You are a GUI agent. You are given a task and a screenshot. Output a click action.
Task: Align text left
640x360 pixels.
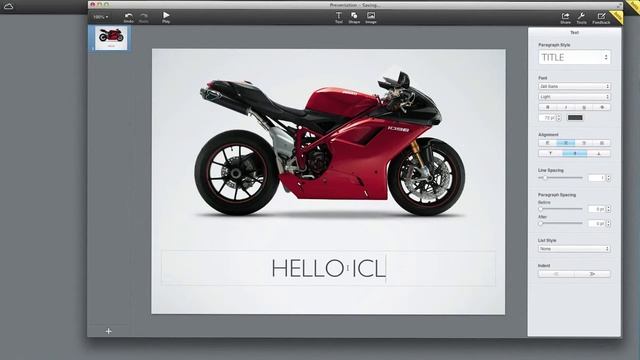(547, 143)
